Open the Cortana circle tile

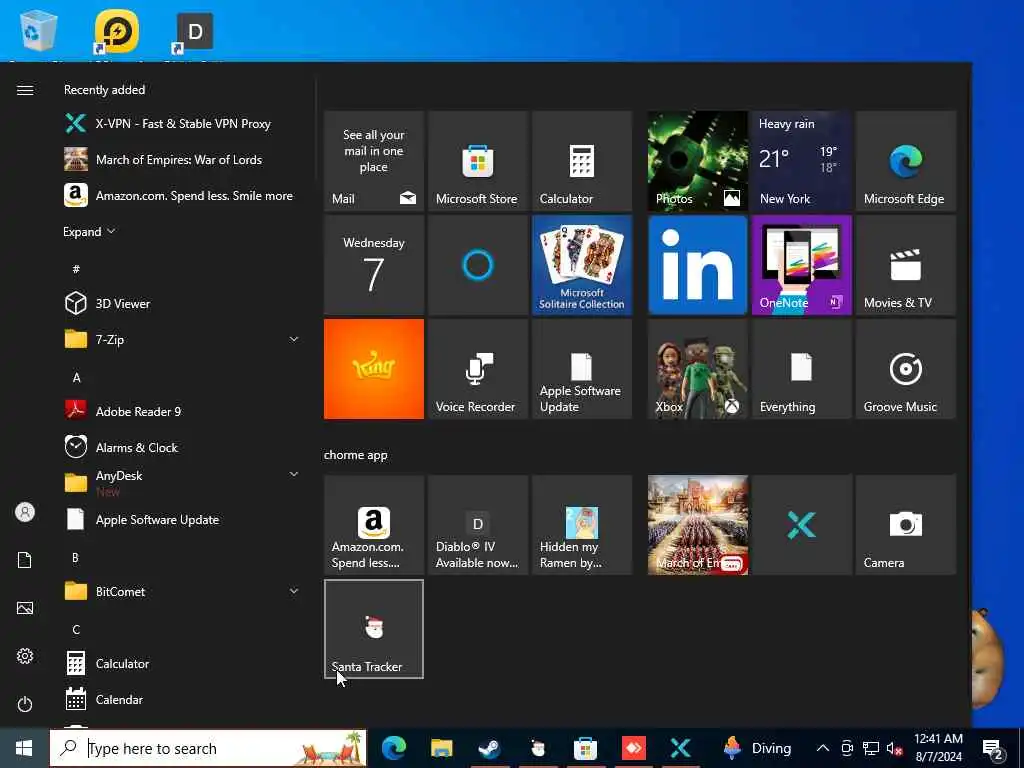click(x=477, y=265)
